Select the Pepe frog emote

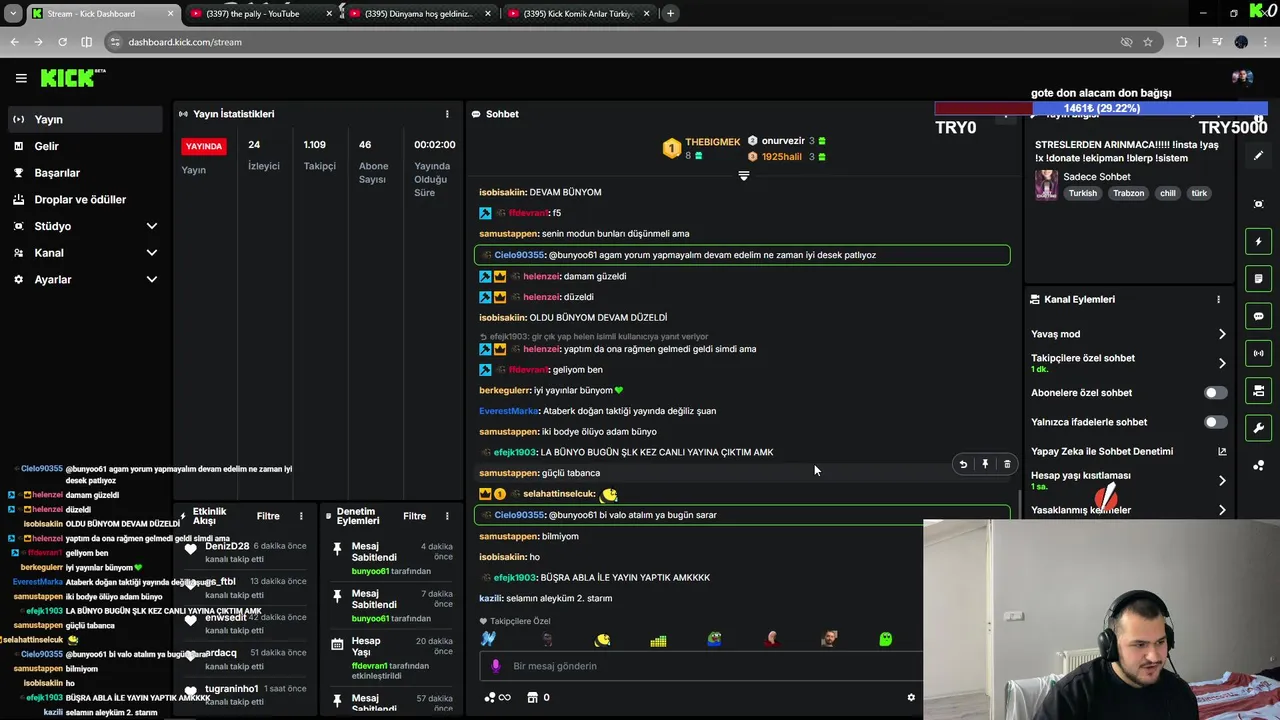(x=714, y=639)
